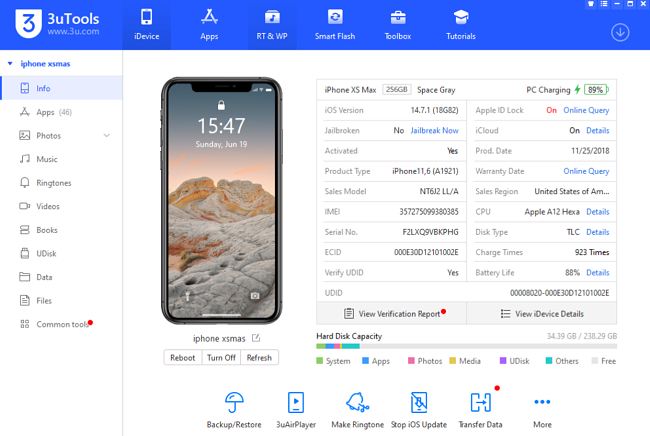This screenshot has width=650, height=436.
Task: Click the Turn Off button
Action: pyautogui.click(x=221, y=358)
